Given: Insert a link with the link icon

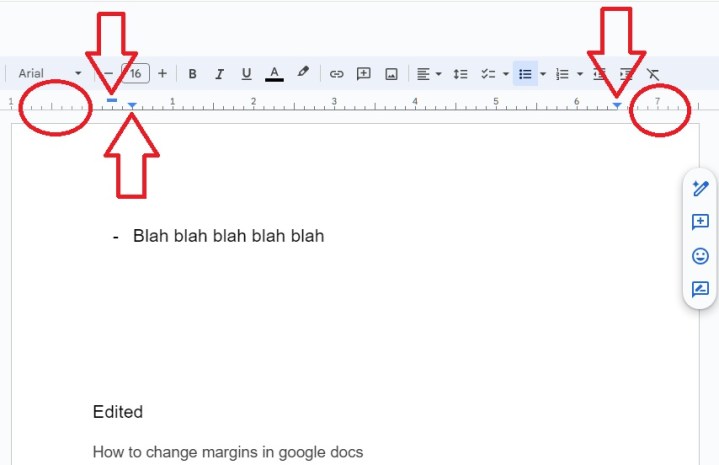Looking at the screenshot, I should click(337, 74).
